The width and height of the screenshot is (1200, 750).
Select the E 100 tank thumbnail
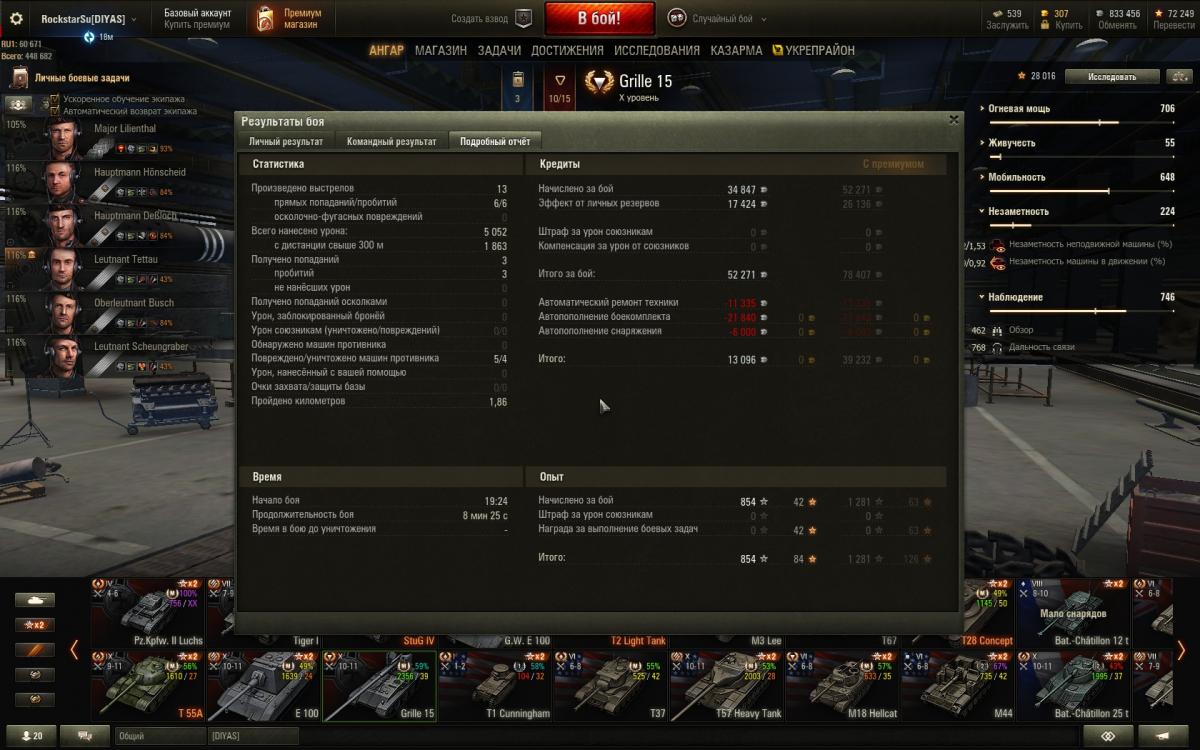coord(263,685)
